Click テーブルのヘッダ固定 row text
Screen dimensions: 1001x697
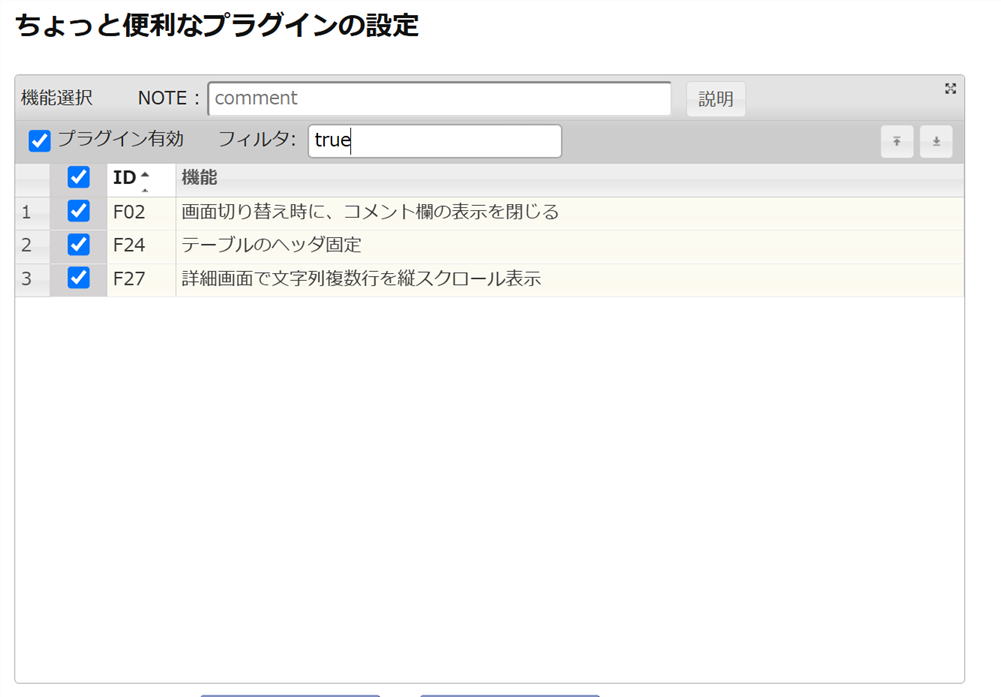click(x=271, y=245)
